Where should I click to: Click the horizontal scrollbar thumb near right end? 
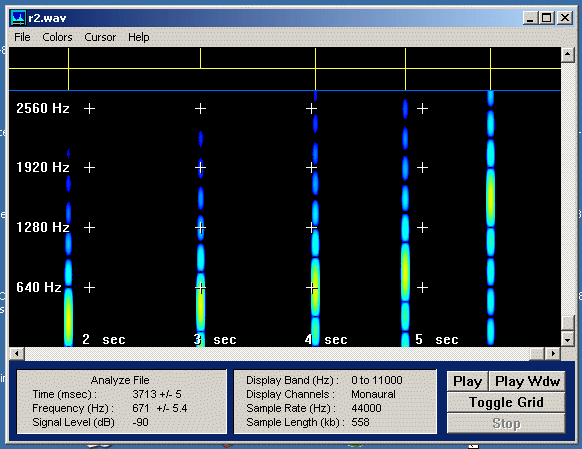pos(537,354)
